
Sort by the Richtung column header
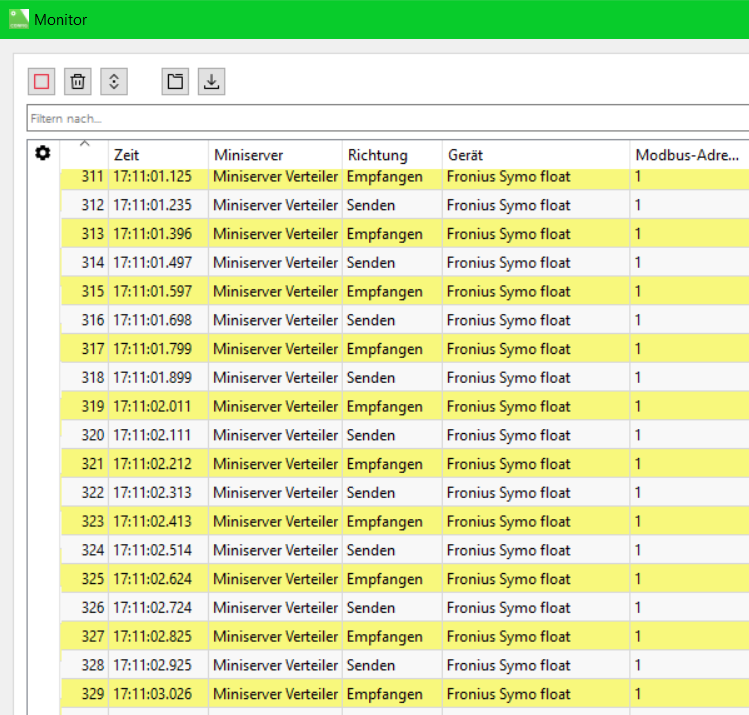pos(377,155)
